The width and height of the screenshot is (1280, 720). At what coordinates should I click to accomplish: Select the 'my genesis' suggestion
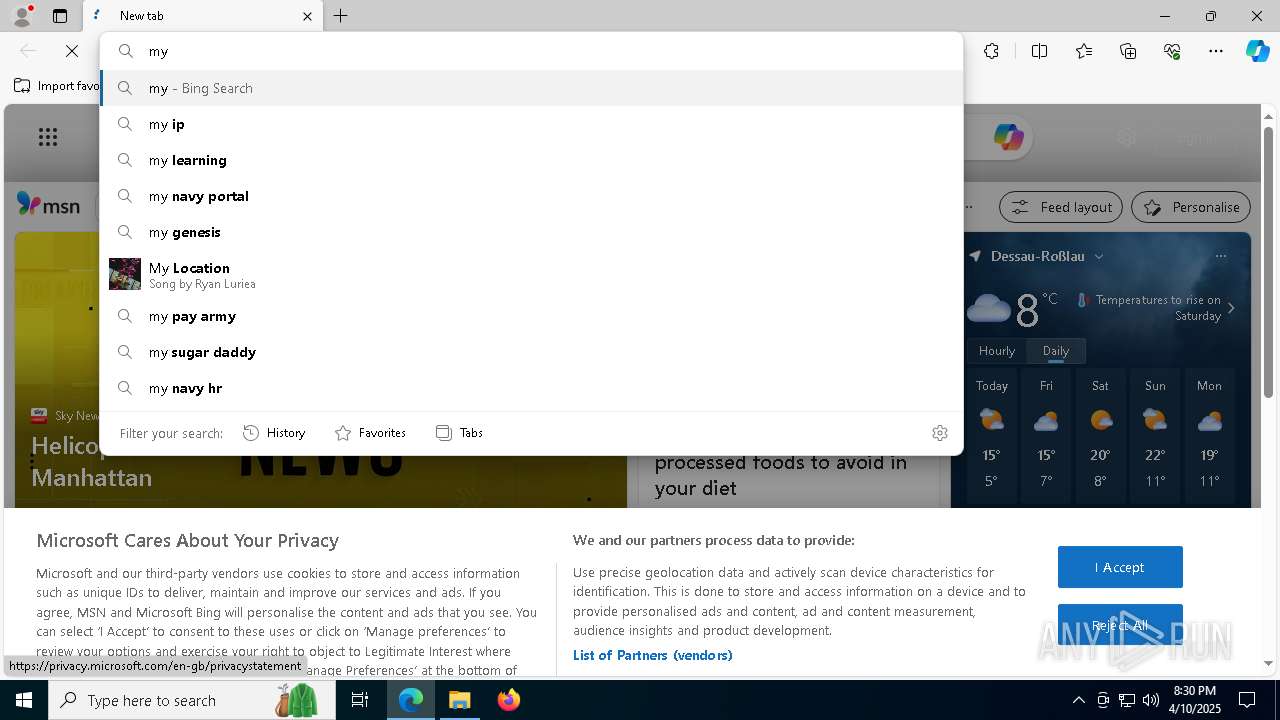click(x=531, y=232)
